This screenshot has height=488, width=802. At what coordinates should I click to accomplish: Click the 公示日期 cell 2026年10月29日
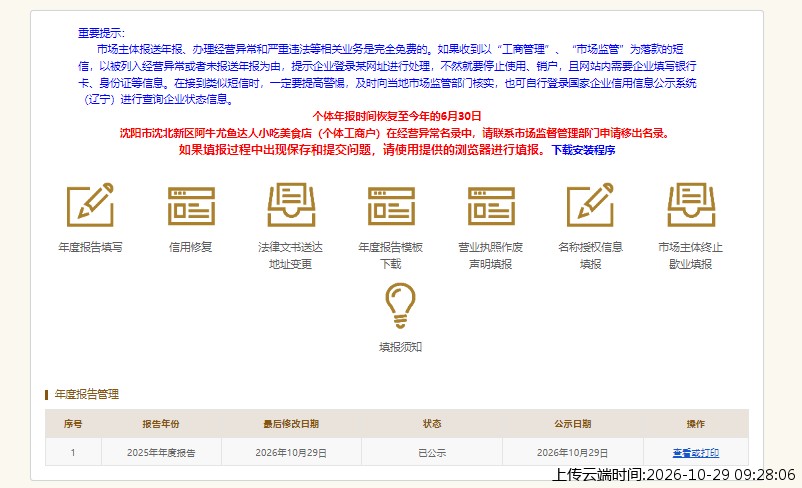click(572, 453)
